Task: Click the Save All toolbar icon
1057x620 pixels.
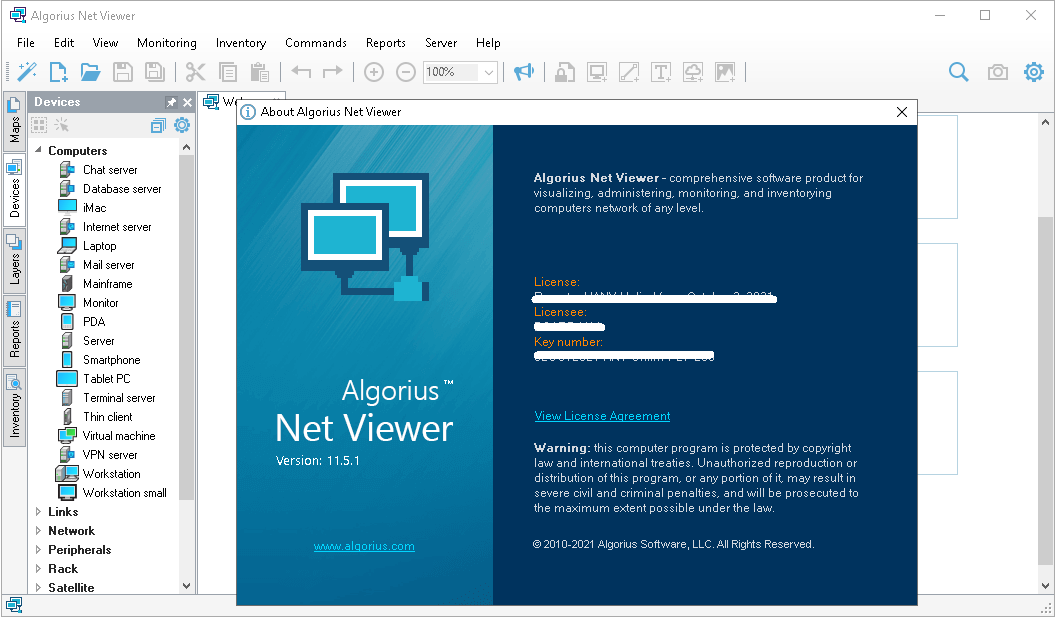Action: pos(154,71)
